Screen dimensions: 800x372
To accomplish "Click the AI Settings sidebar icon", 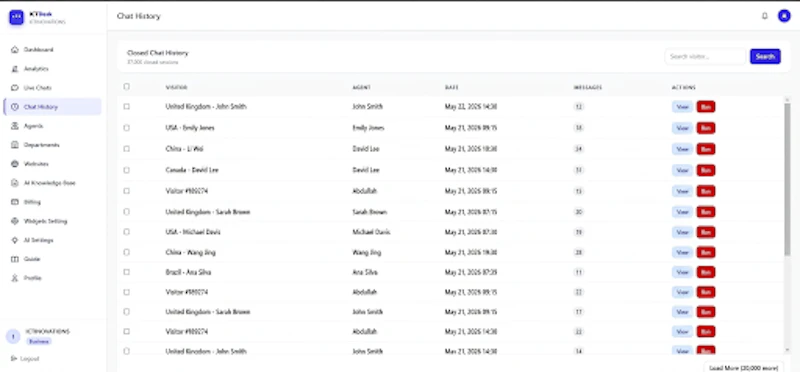I will [x=15, y=240].
